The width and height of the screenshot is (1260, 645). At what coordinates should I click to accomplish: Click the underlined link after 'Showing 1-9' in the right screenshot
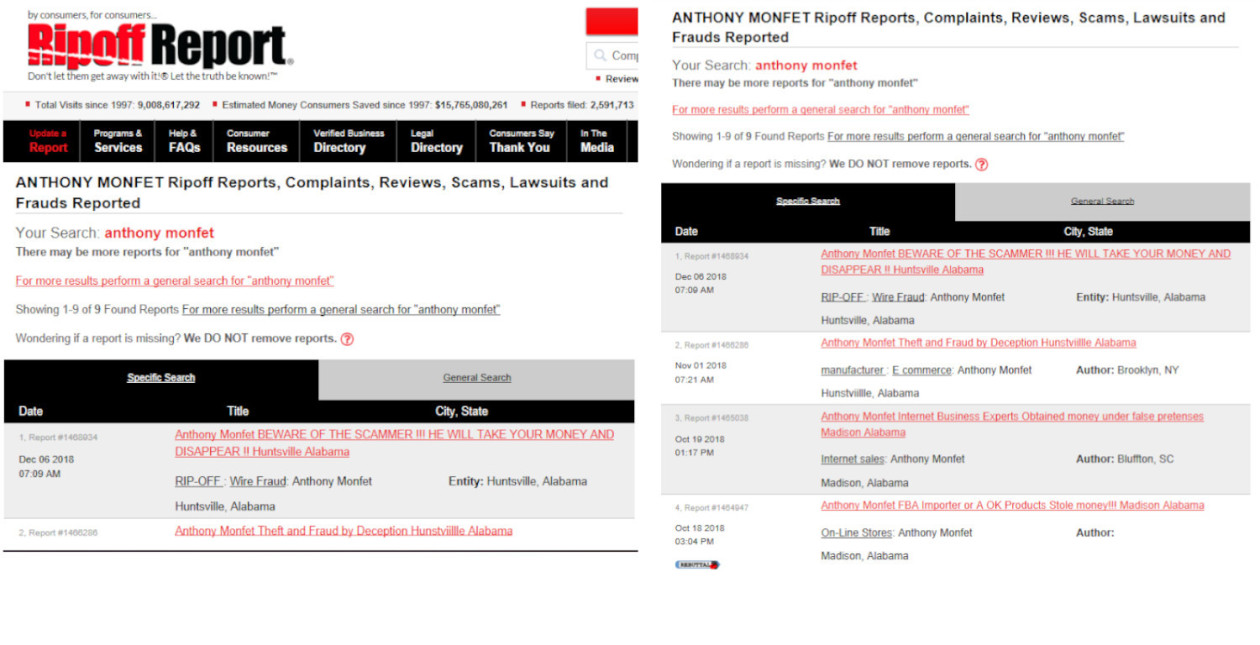976,137
